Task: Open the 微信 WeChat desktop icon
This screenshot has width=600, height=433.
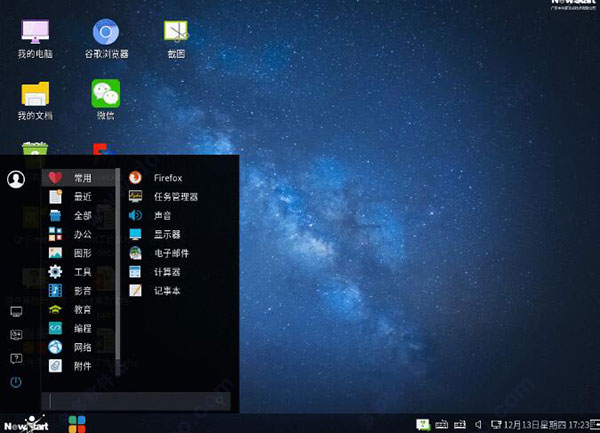Action: point(106,100)
